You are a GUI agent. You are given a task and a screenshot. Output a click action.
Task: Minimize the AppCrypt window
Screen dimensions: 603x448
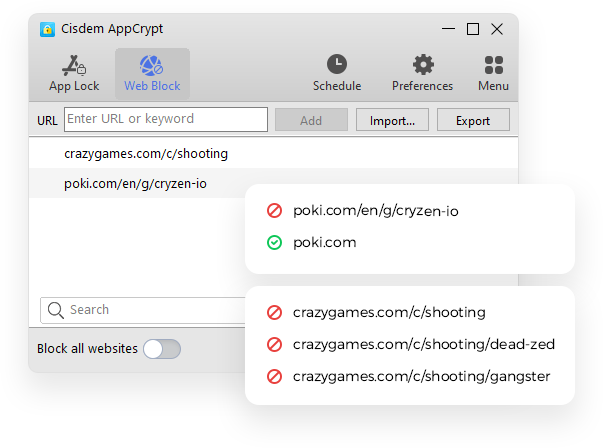pyautogui.click(x=448, y=29)
